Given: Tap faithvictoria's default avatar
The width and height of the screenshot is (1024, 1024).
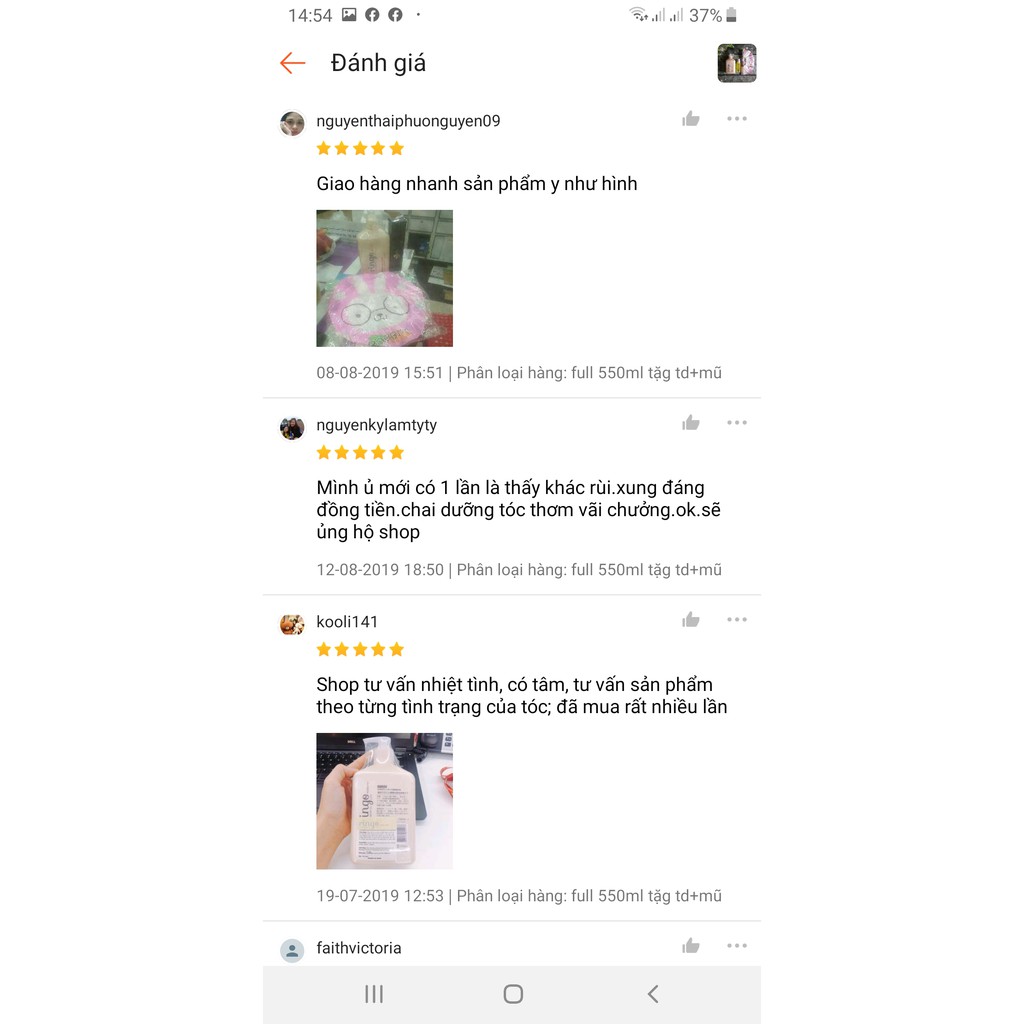Looking at the screenshot, I should 292,951.
